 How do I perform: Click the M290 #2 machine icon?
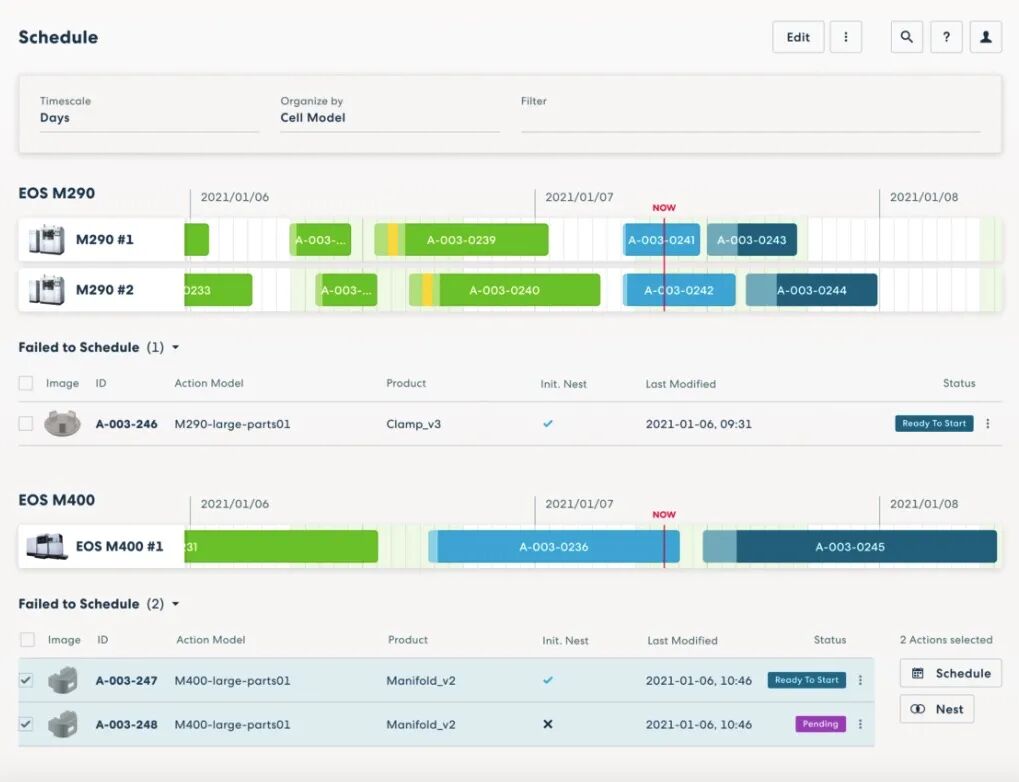click(x=47, y=290)
